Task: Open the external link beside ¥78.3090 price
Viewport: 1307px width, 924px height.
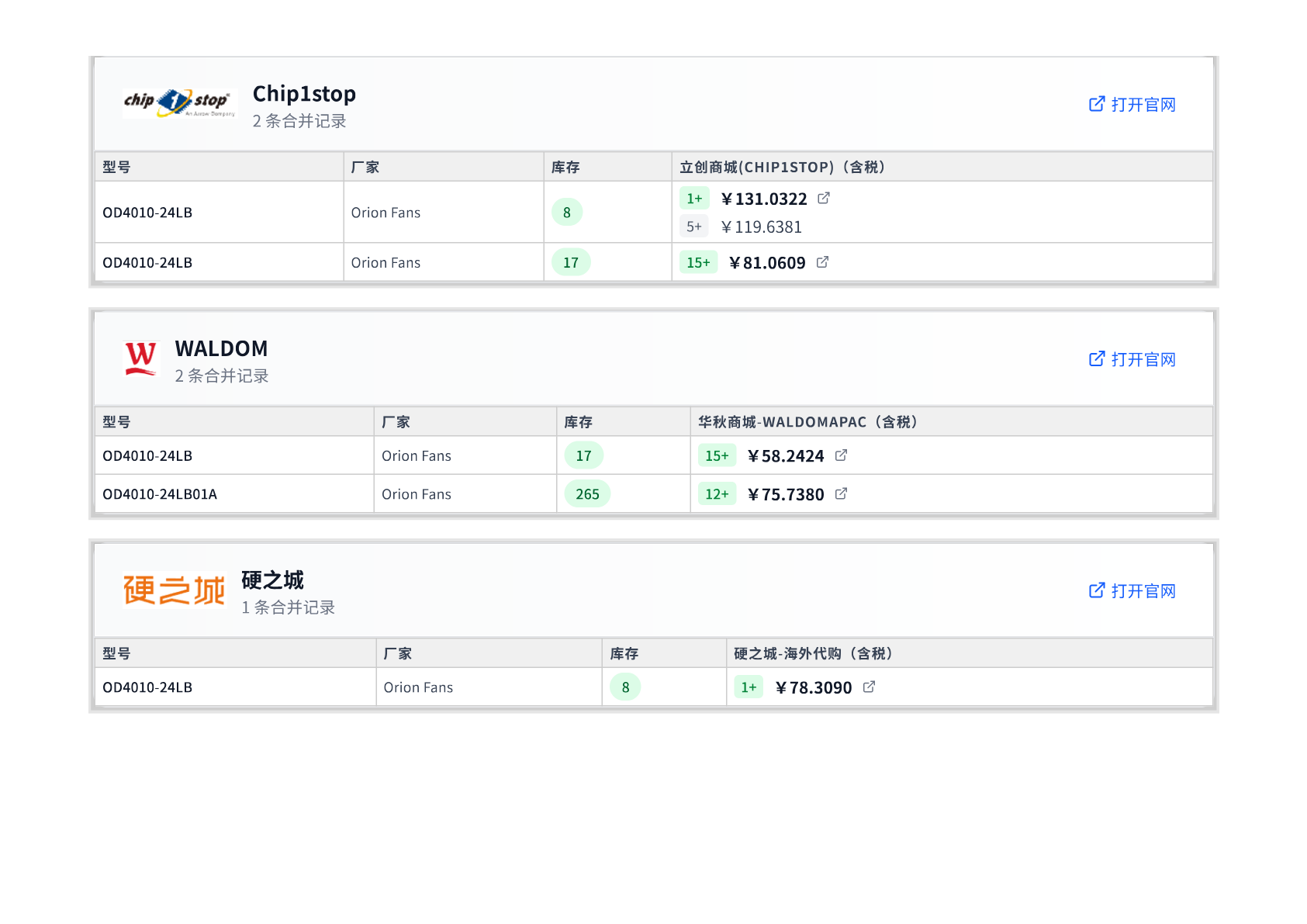Action: (x=869, y=687)
